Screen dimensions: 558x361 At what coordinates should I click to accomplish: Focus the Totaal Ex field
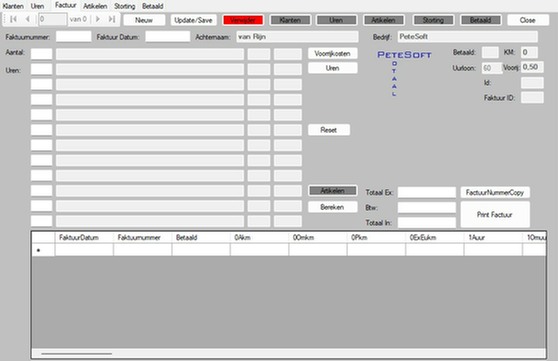(427, 192)
